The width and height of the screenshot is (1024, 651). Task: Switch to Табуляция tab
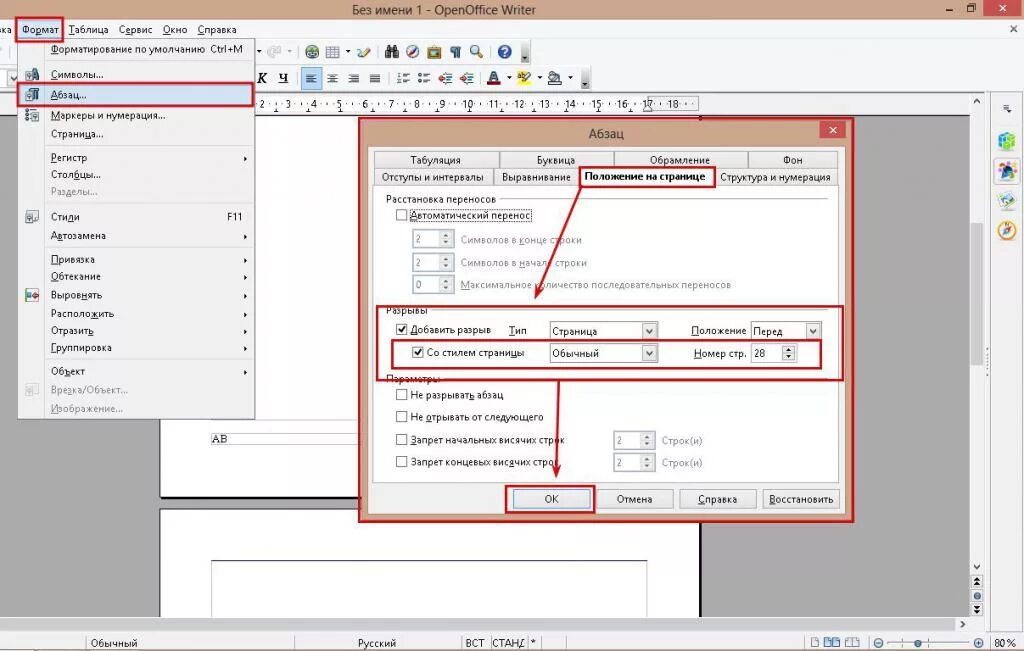pyautogui.click(x=436, y=160)
